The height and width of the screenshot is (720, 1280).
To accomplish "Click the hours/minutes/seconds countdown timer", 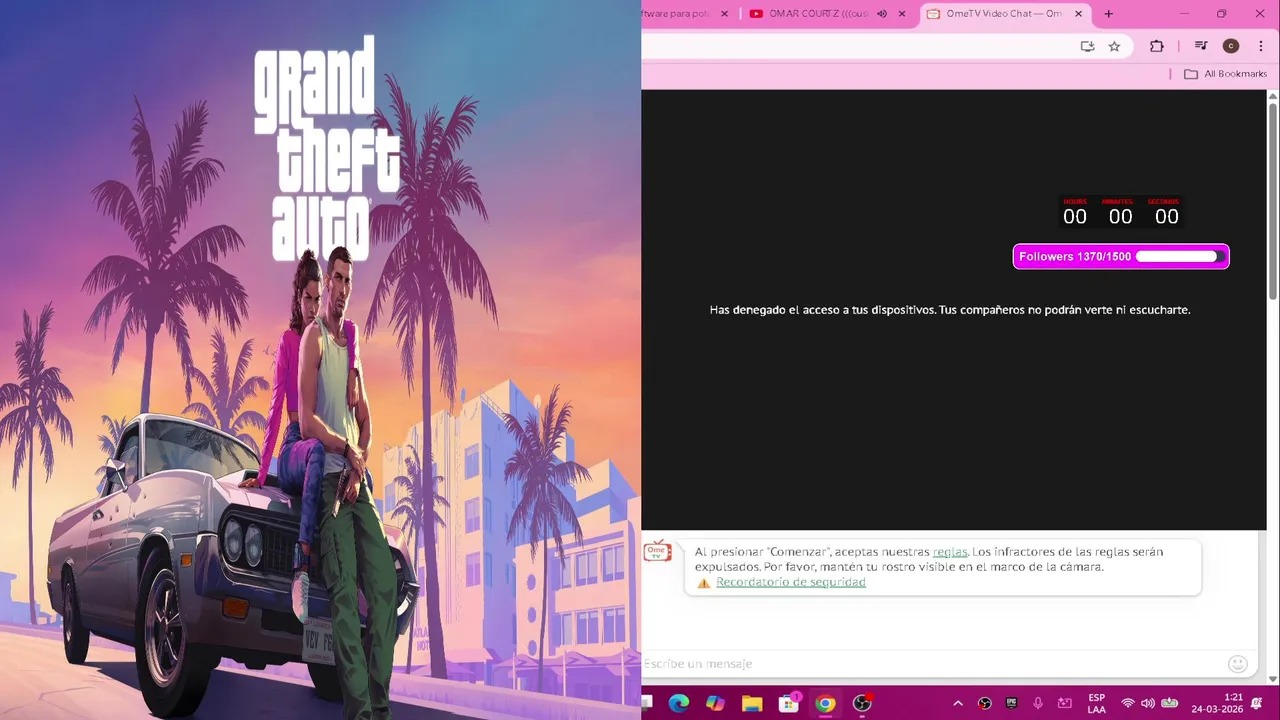I will [x=1121, y=212].
